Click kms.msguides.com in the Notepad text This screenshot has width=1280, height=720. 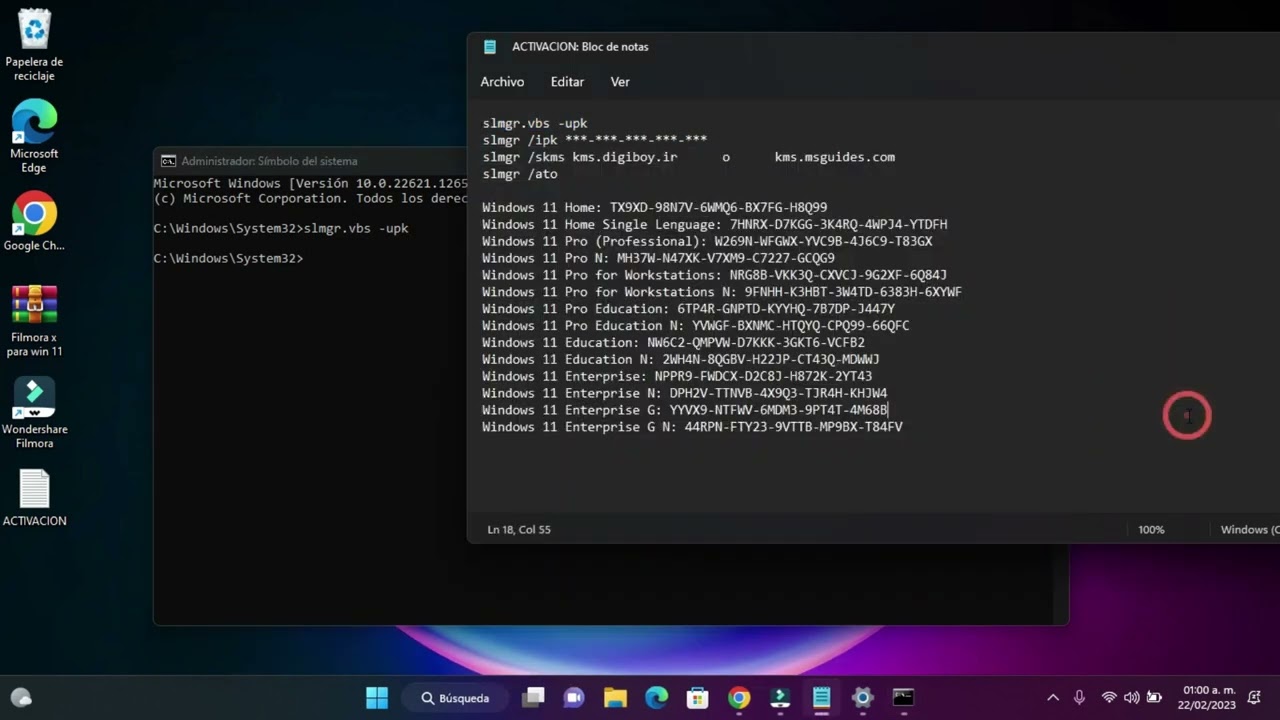[x=835, y=157]
